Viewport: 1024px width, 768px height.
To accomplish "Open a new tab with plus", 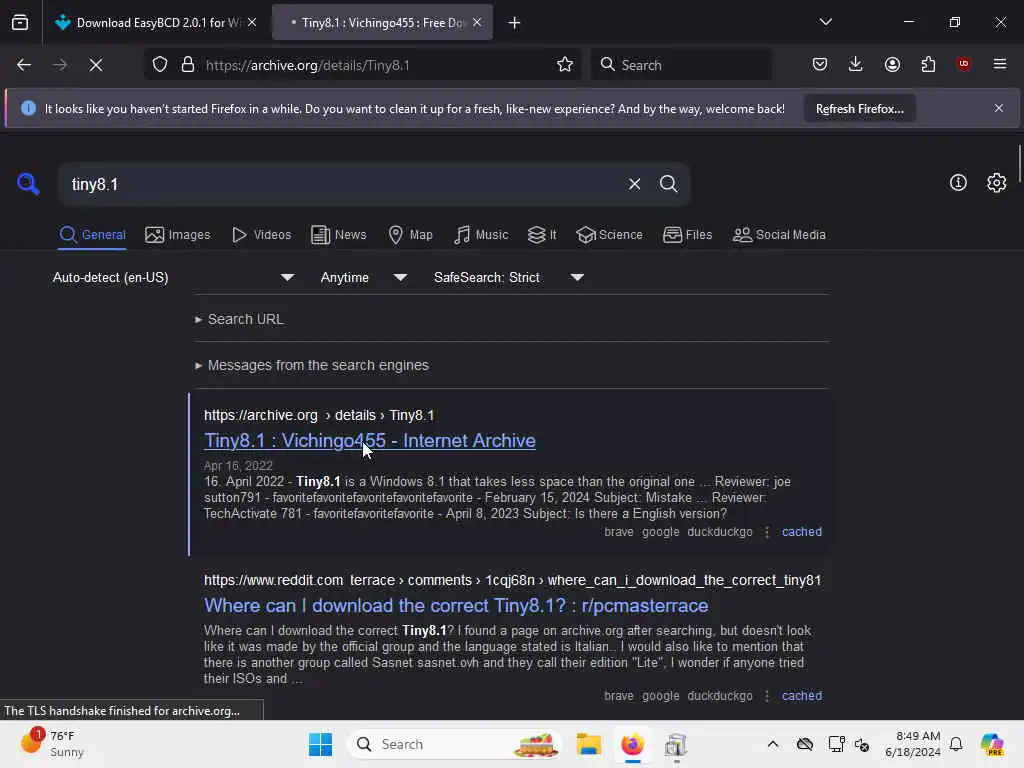I will [515, 23].
